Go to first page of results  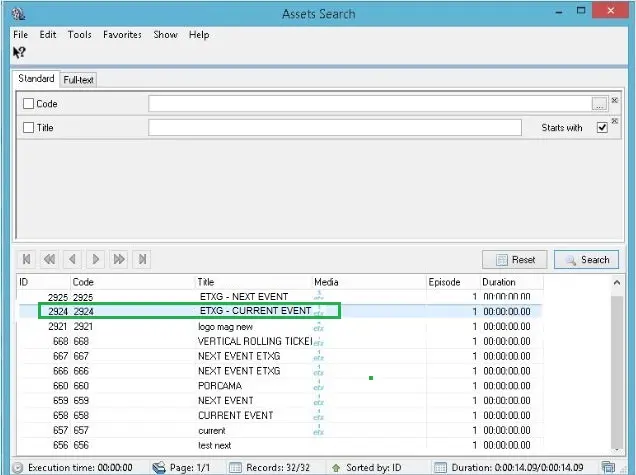tap(27, 260)
